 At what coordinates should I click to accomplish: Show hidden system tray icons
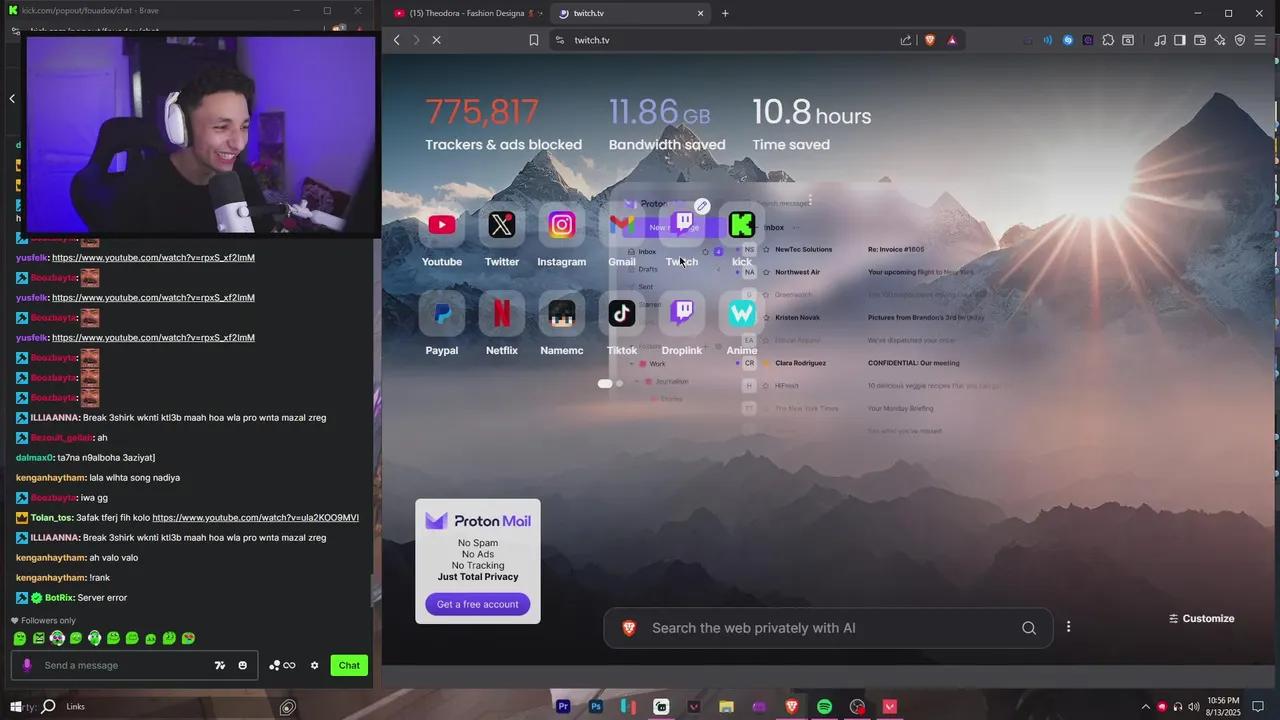tap(1145, 707)
